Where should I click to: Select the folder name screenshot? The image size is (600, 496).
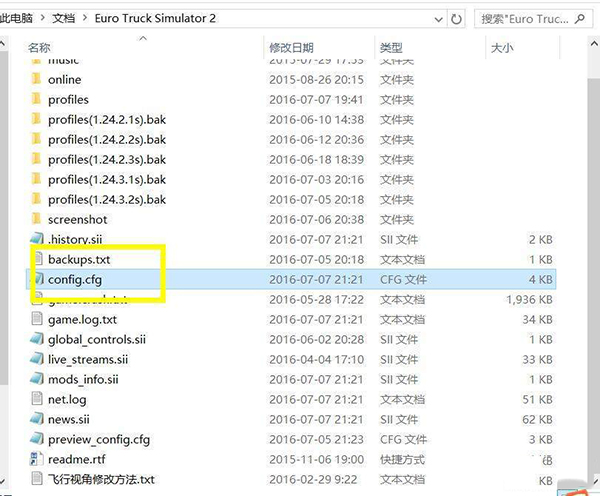(77, 219)
